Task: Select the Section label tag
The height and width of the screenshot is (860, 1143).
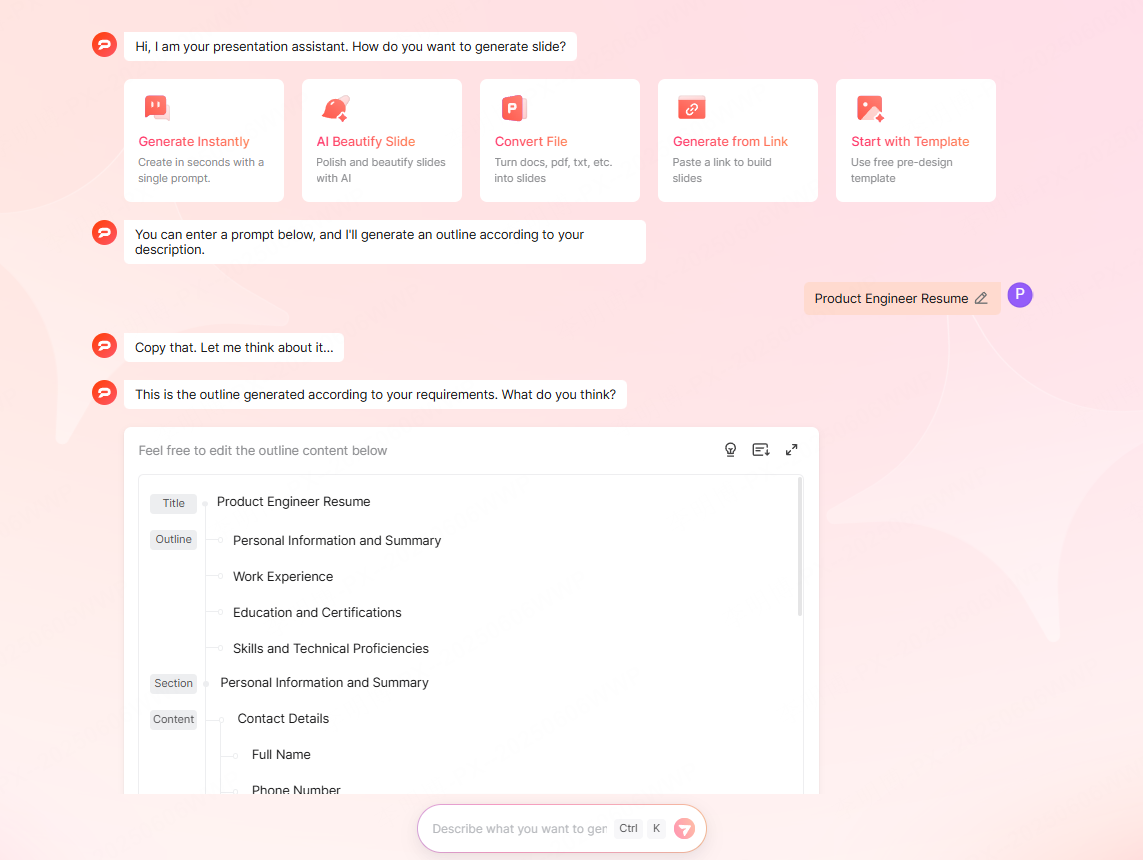Action: pyautogui.click(x=173, y=683)
